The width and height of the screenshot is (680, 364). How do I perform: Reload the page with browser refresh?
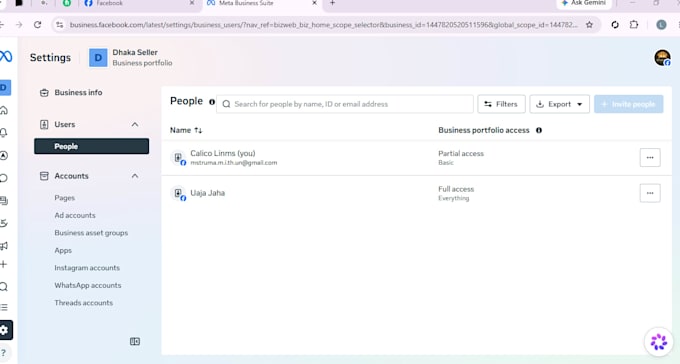tap(38, 25)
